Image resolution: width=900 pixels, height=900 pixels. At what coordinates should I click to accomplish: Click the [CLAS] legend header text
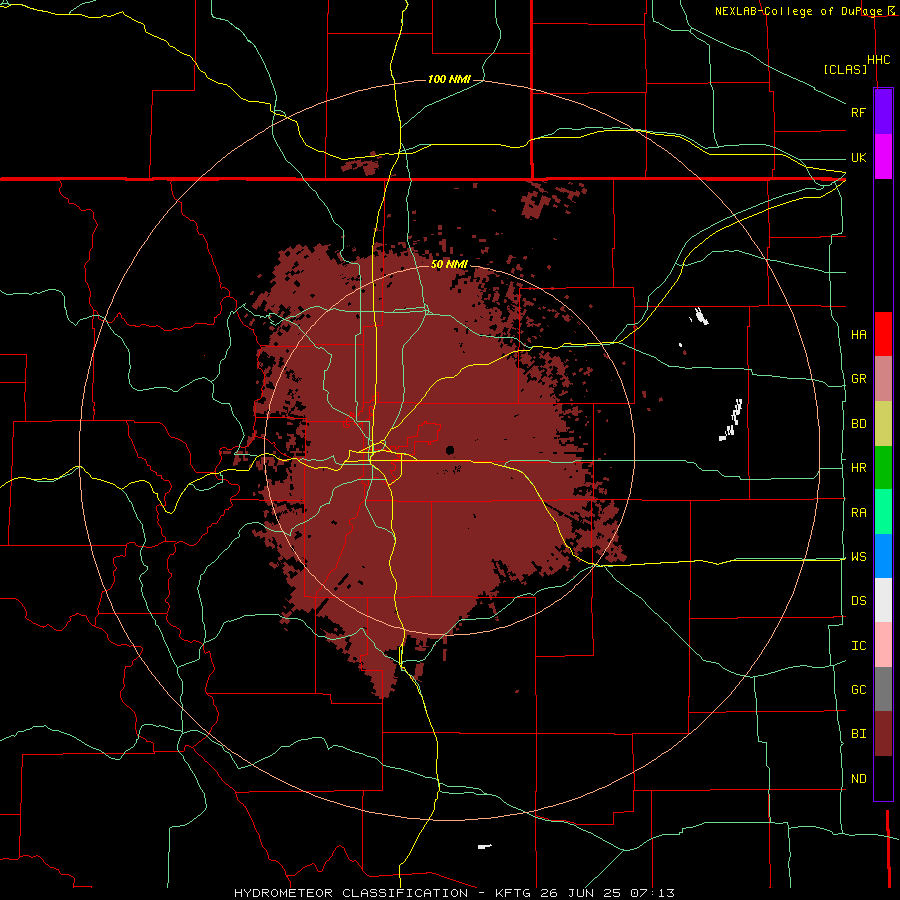tap(845, 69)
